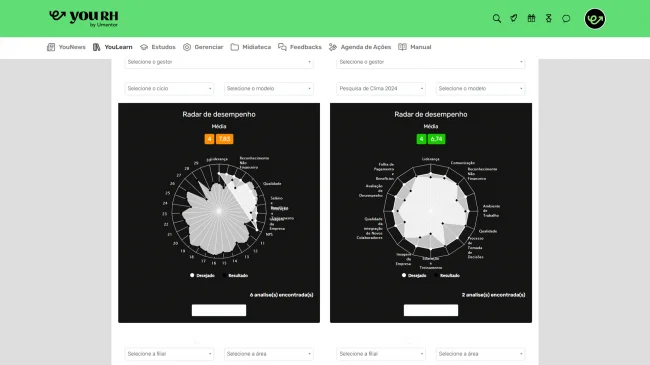Click 'Ambiente de Trabalho' radar label
This screenshot has width=650, height=365.
point(491,211)
